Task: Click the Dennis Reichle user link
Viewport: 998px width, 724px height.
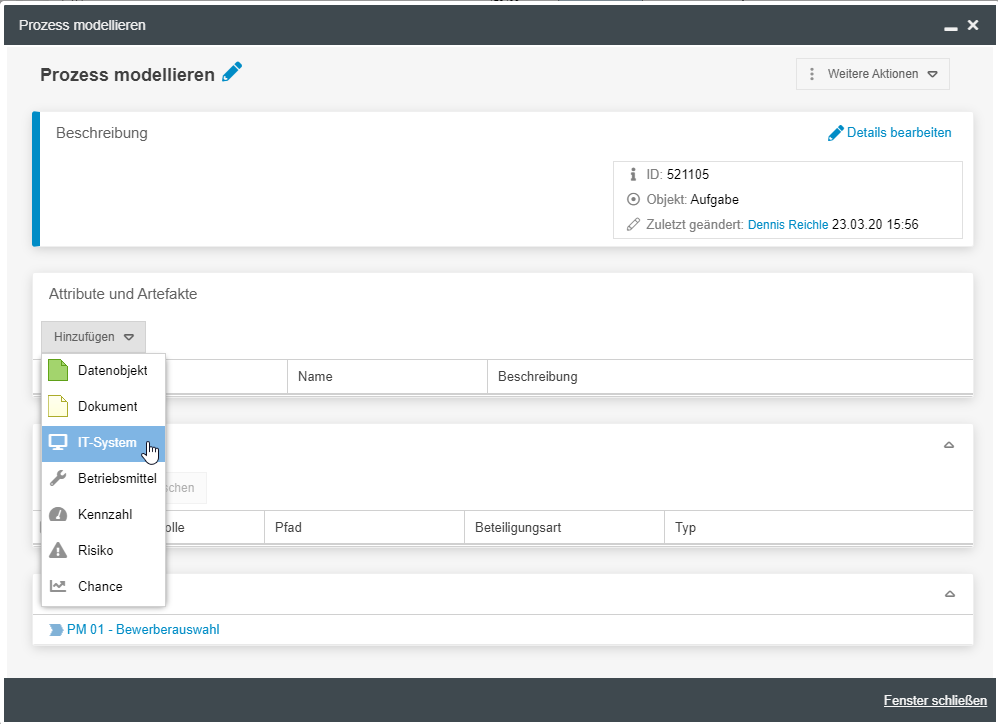Action: click(x=788, y=225)
